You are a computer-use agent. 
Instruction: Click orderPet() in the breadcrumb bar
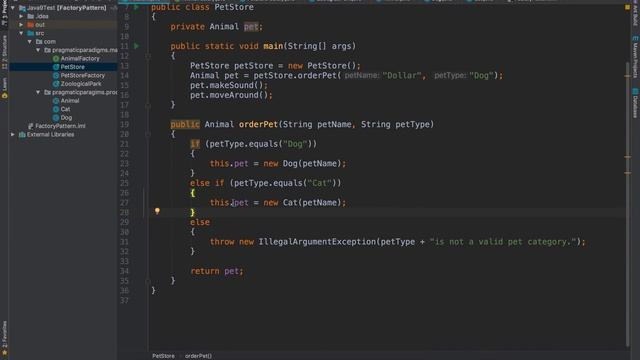198,356
